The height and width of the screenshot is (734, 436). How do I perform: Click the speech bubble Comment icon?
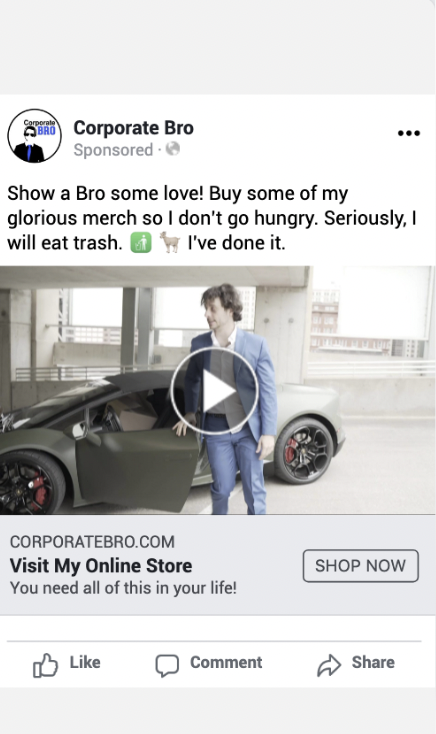coord(167,665)
